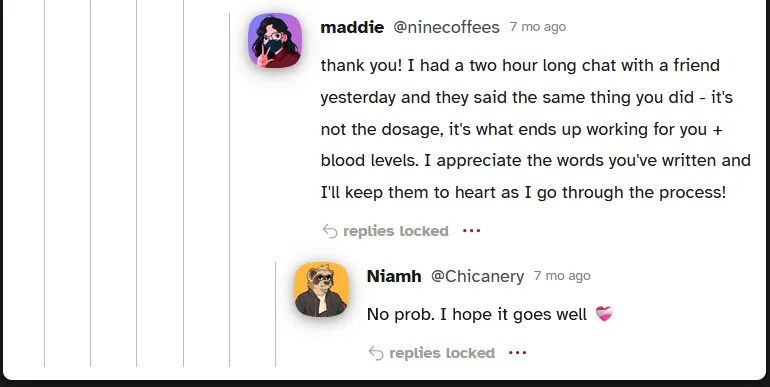This screenshot has width=770, height=387.
Task: Open three-dot menu on maddie's comment
Action: (471, 230)
